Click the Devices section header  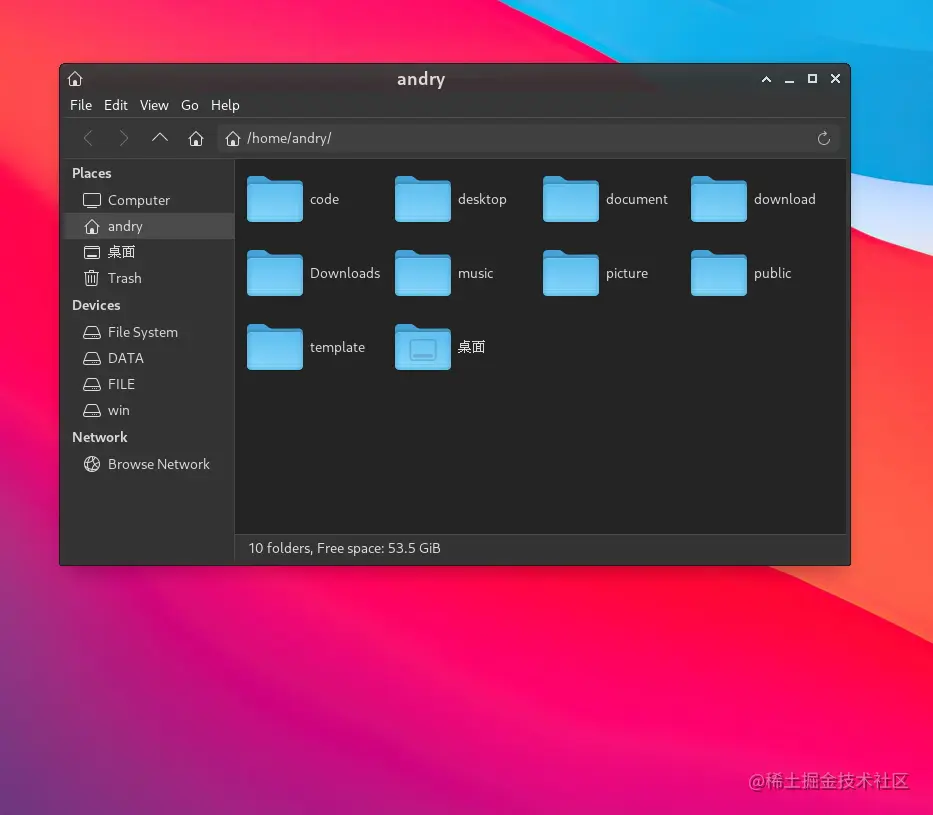pyautogui.click(x=96, y=305)
